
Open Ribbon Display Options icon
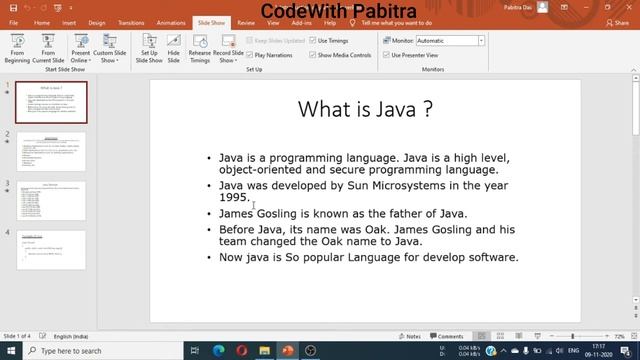564,7
